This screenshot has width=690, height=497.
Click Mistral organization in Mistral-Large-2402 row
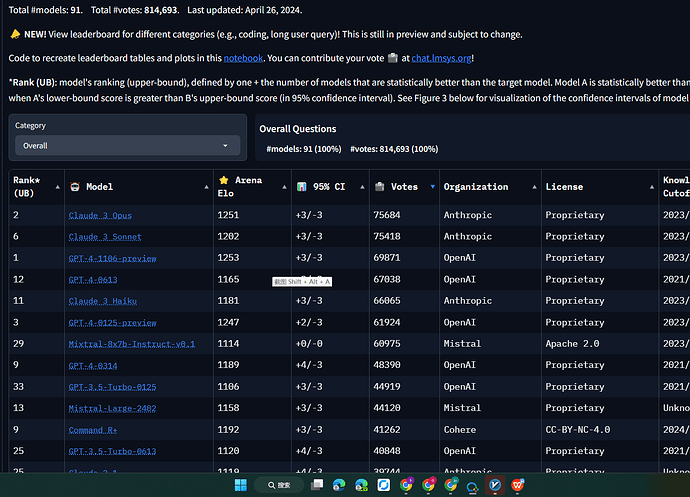coord(462,408)
